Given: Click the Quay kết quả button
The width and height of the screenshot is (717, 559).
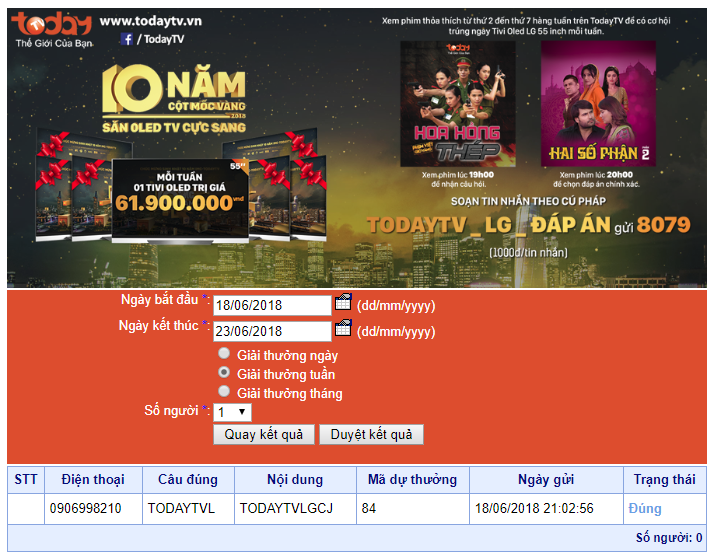Looking at the screenshot, I should point(264,434).
